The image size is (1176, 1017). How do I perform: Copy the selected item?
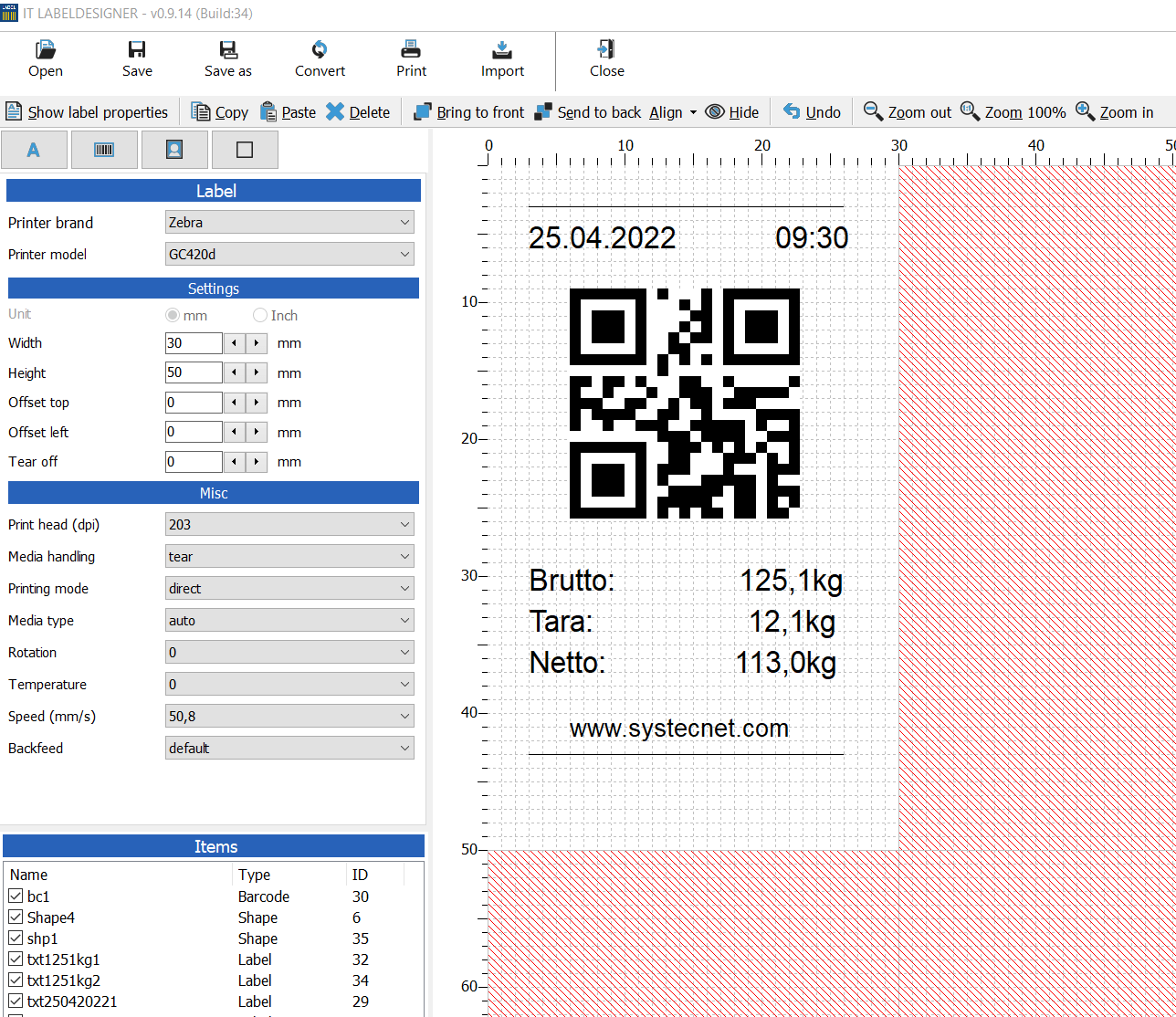click(219, 112)
